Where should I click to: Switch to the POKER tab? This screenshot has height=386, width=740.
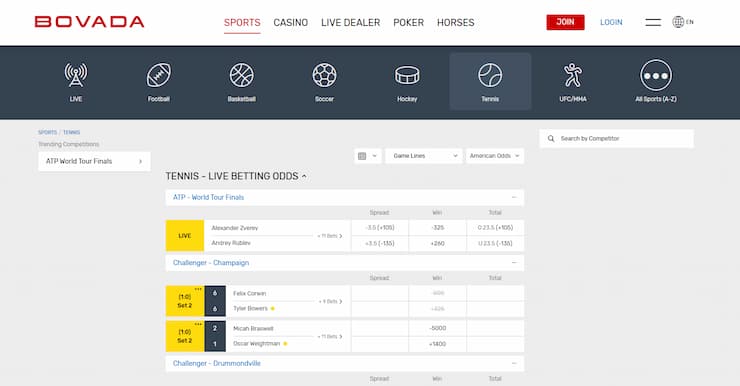409,23
